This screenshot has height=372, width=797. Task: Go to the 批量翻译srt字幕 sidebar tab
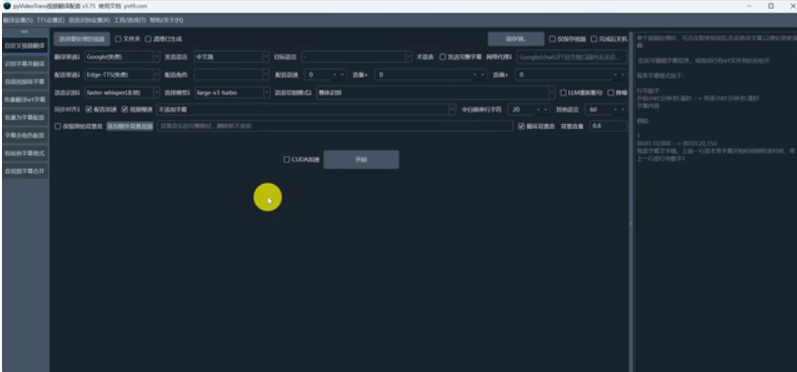coord(25,99)
